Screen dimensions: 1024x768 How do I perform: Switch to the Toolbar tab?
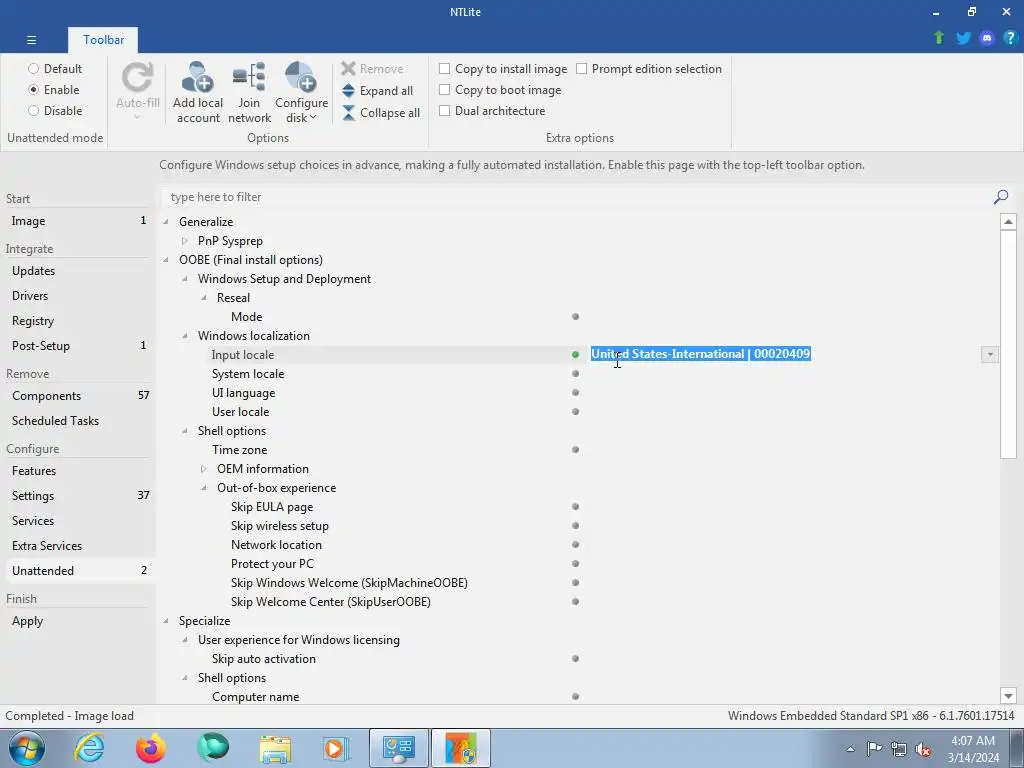(x=103, y=40)
